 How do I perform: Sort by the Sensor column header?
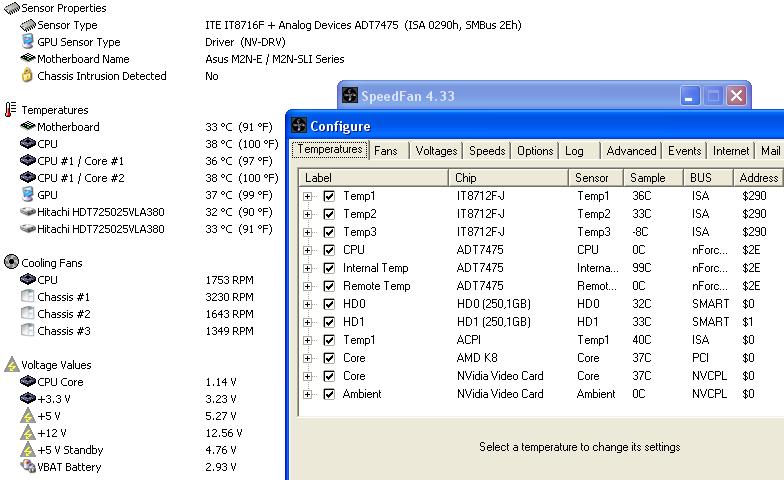coord(596,178)
